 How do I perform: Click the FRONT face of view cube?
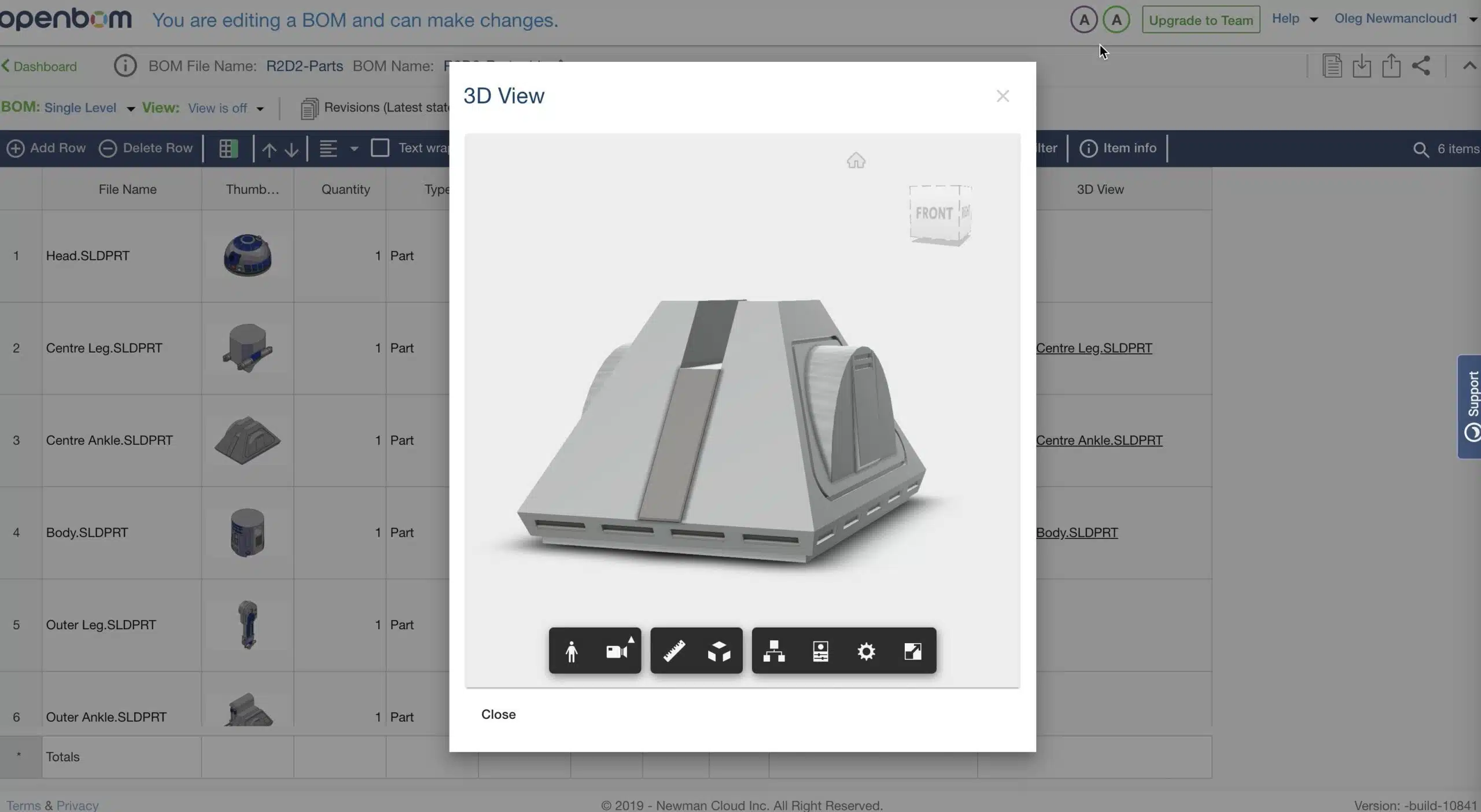pyautogui.click(x=934, y=213)
